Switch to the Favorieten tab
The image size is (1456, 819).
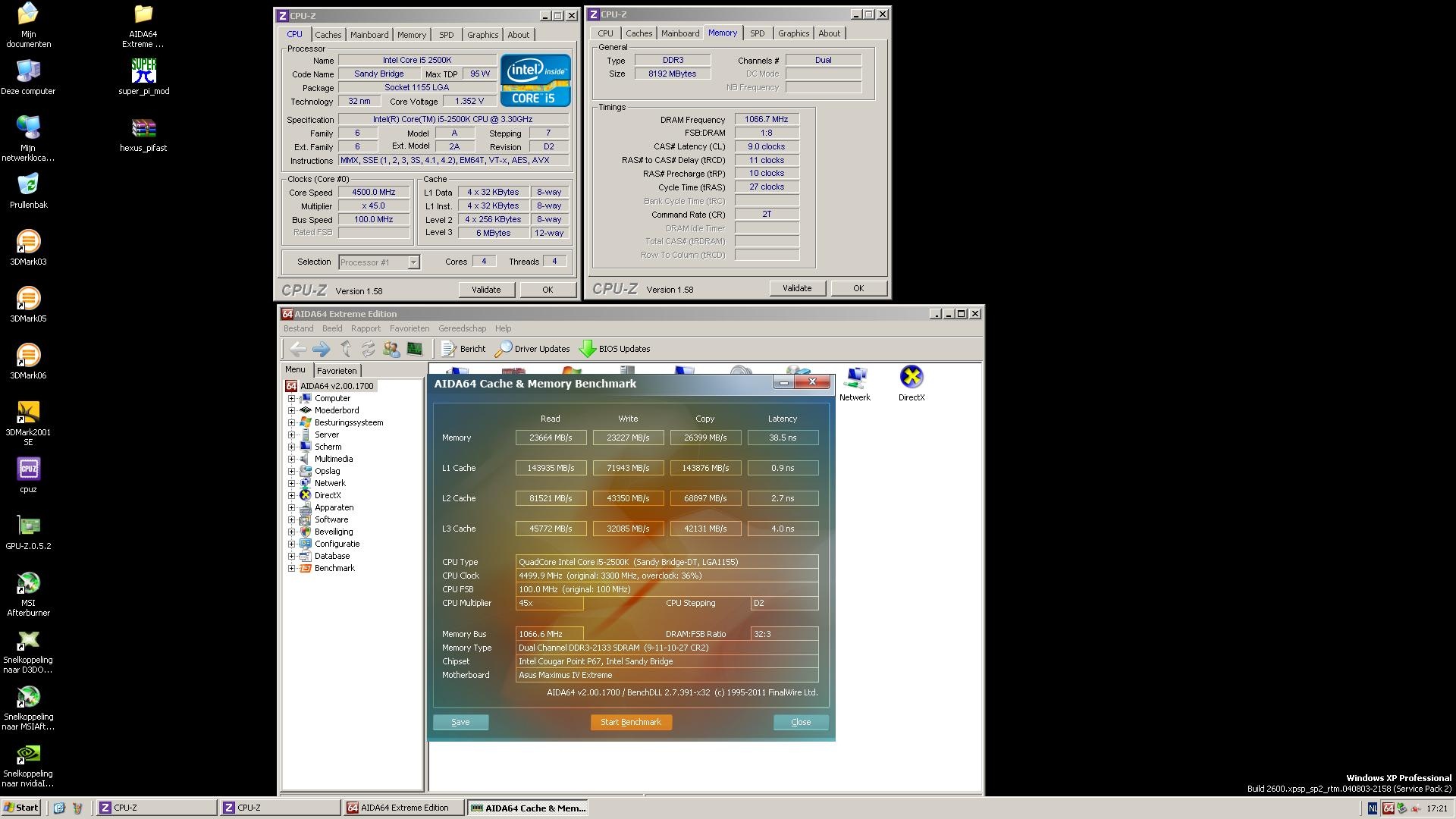(337, 371)
